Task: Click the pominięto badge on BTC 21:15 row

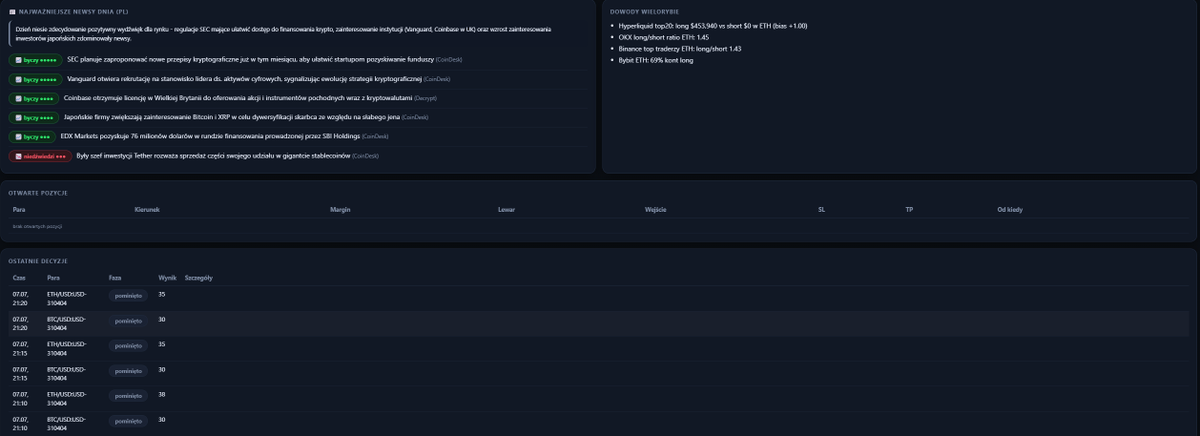Action: pyautogui.click(x=128, y=370)
